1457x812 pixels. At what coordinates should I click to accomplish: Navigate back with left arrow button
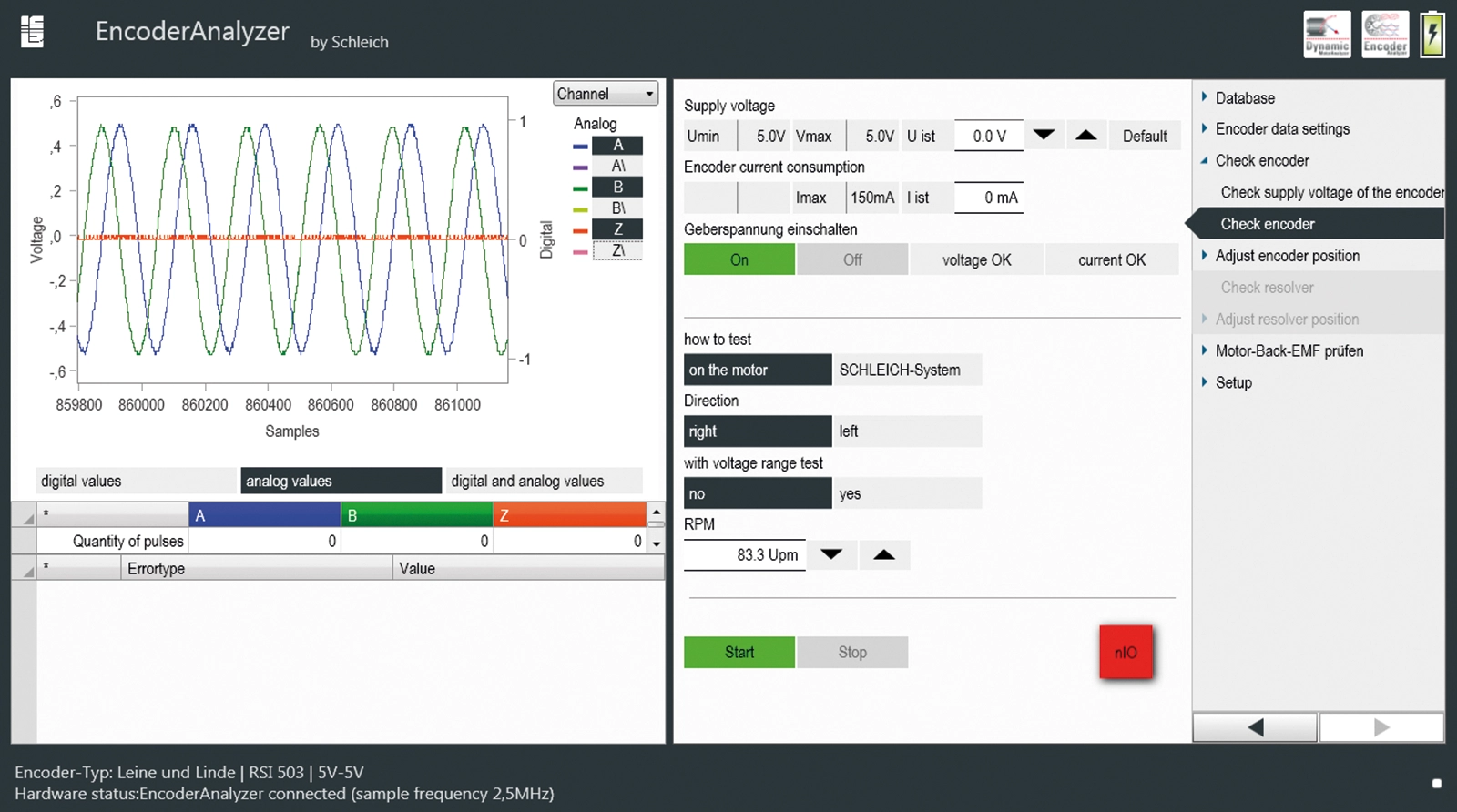pos(1255,726)
